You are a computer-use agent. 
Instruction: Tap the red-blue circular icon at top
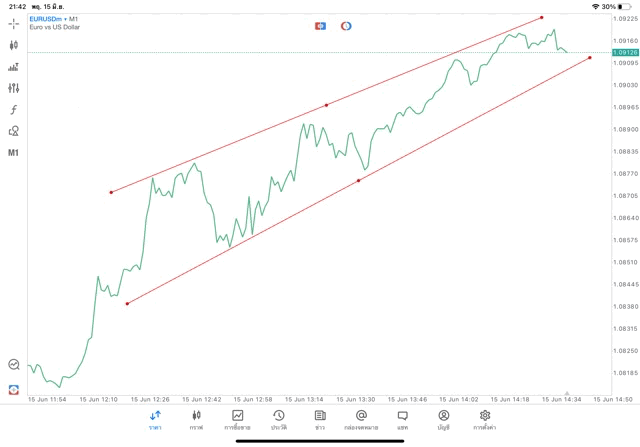[346, 25]
